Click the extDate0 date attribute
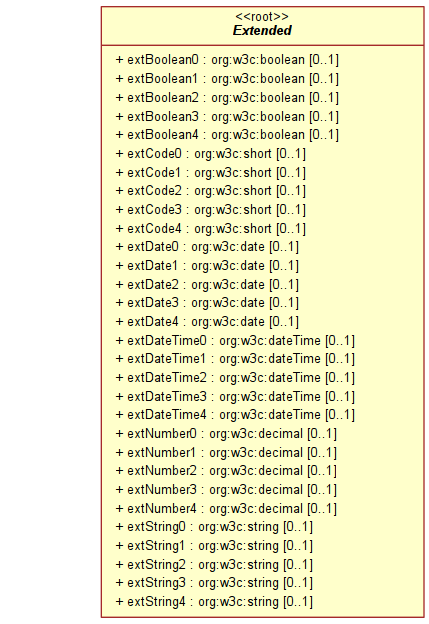 pyautogui.click(x=207, y=247)
